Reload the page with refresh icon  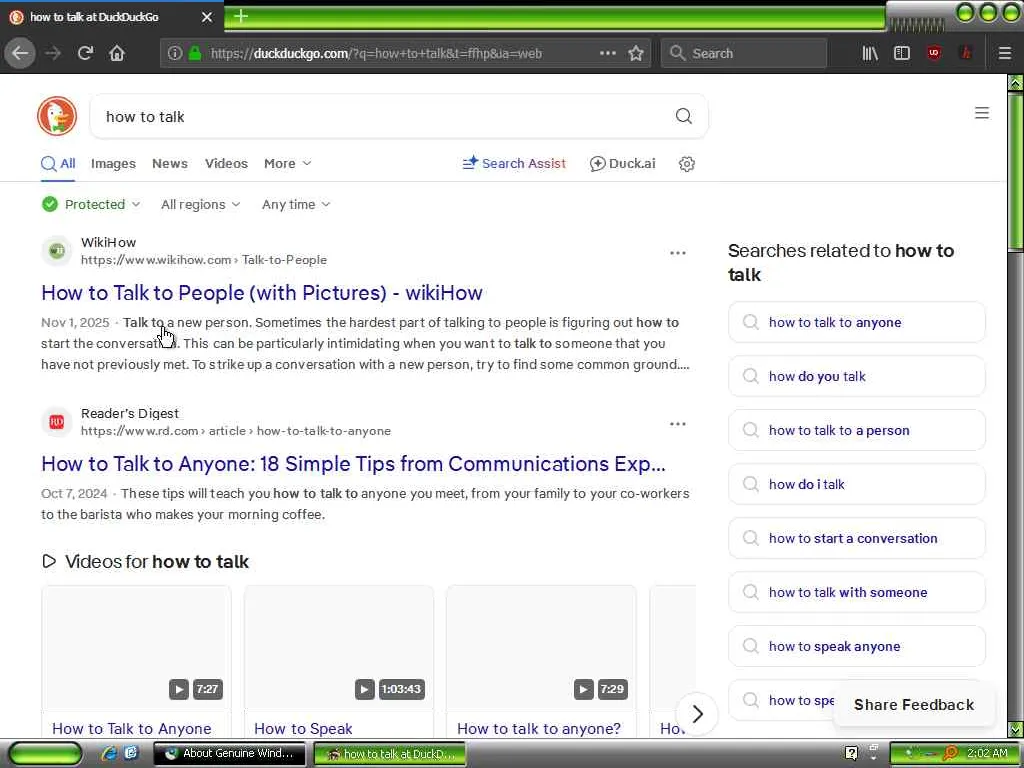[x=86, y=54]
